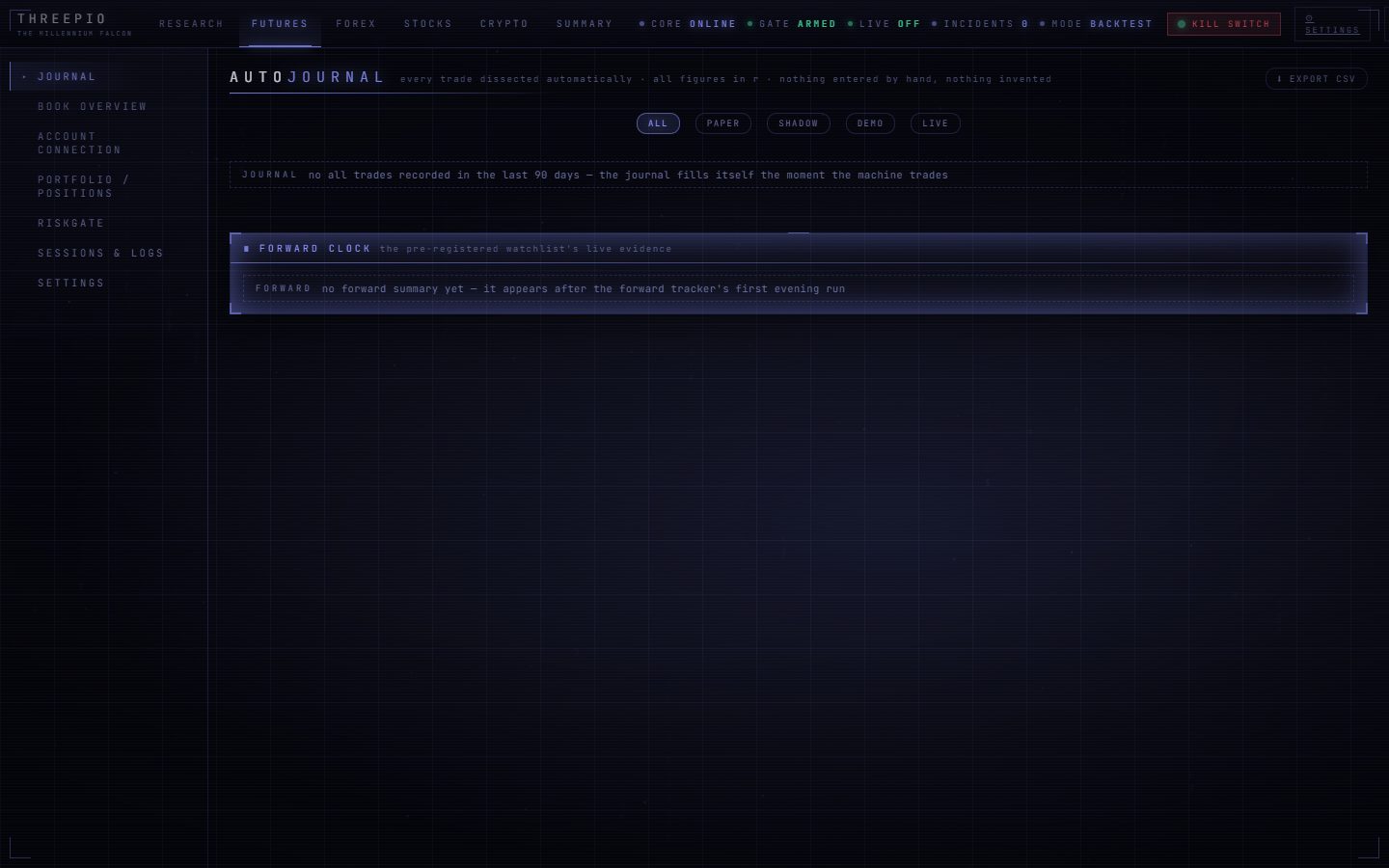The height and width of the screenshot is (868, 1389).
Task: Click the CORE ONLINE status indicator
Action: 688,24
